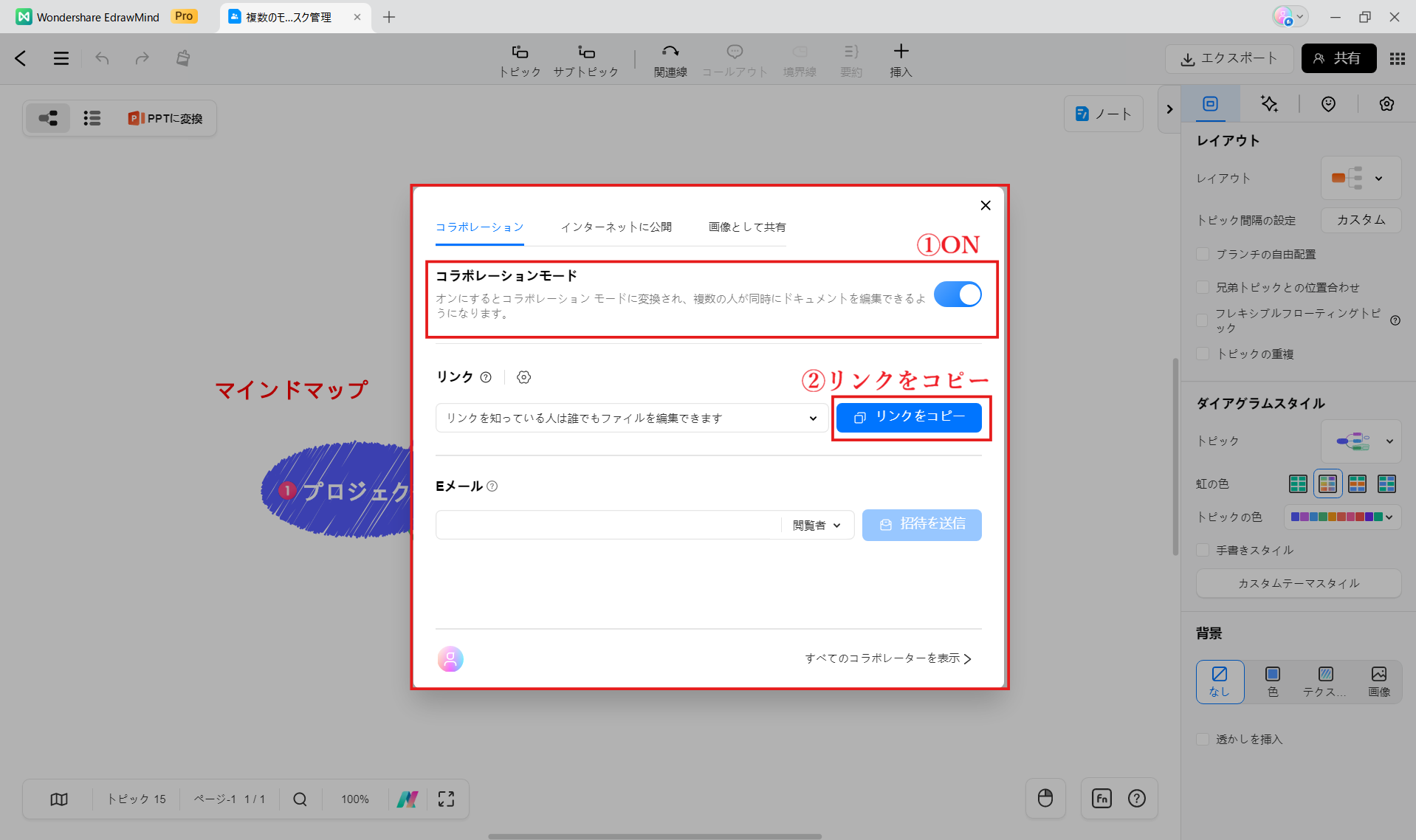Switch to the 画像として共有 tab
Screen dimensions: 1416x840
pyautogui.click(x=746, y=227)
